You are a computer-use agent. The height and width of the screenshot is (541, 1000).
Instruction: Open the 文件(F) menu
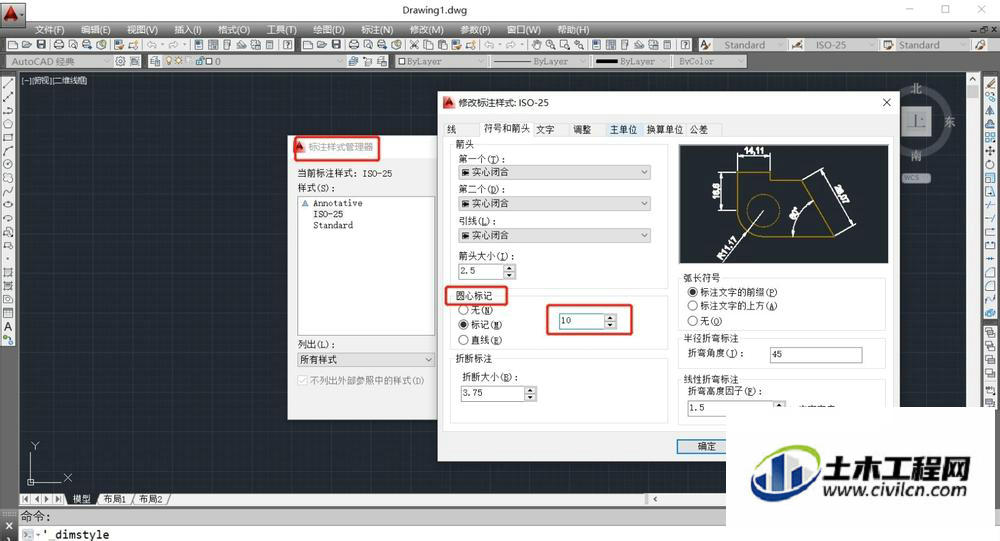50,30
